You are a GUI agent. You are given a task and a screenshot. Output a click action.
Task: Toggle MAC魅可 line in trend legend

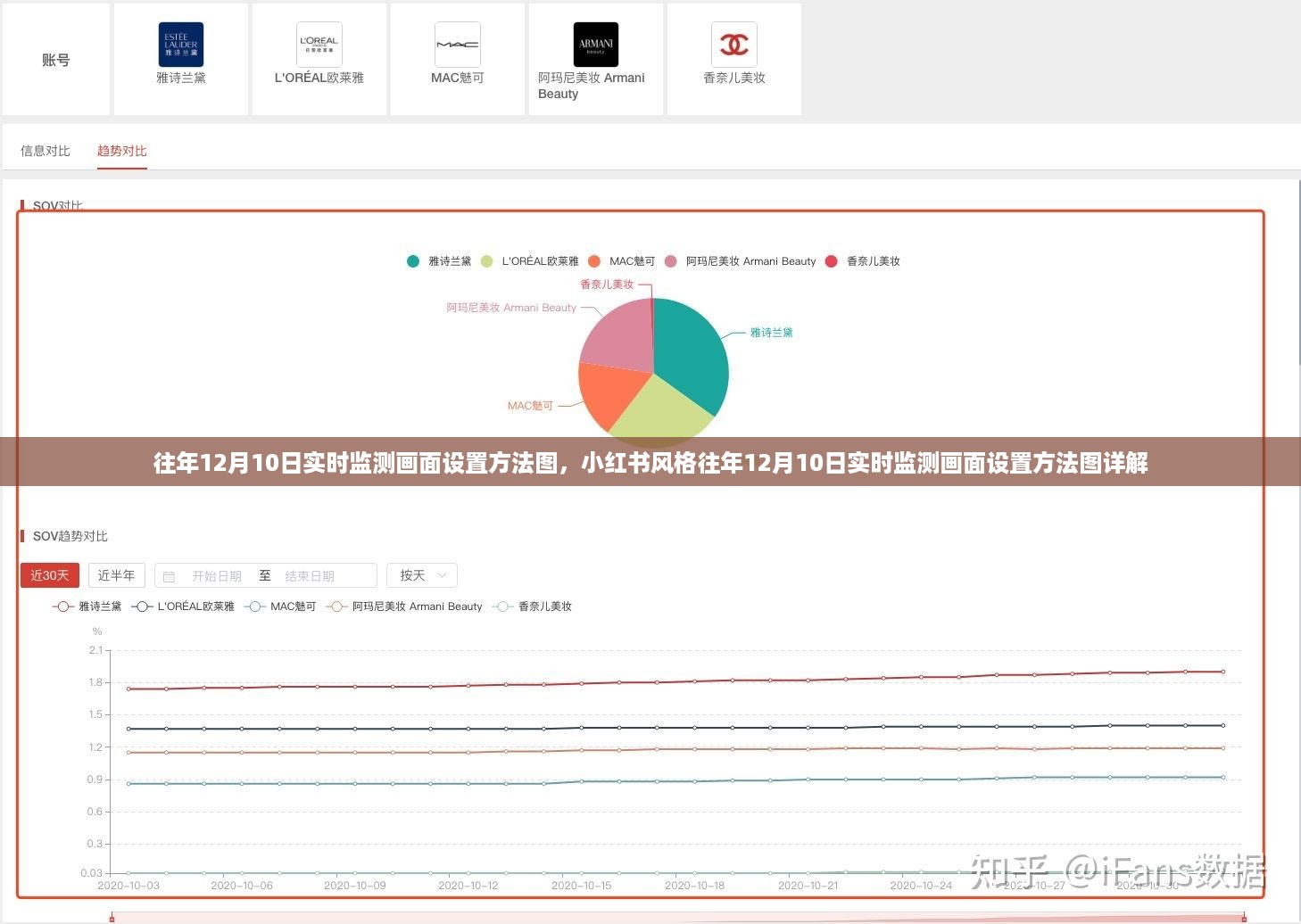(280, 606)
